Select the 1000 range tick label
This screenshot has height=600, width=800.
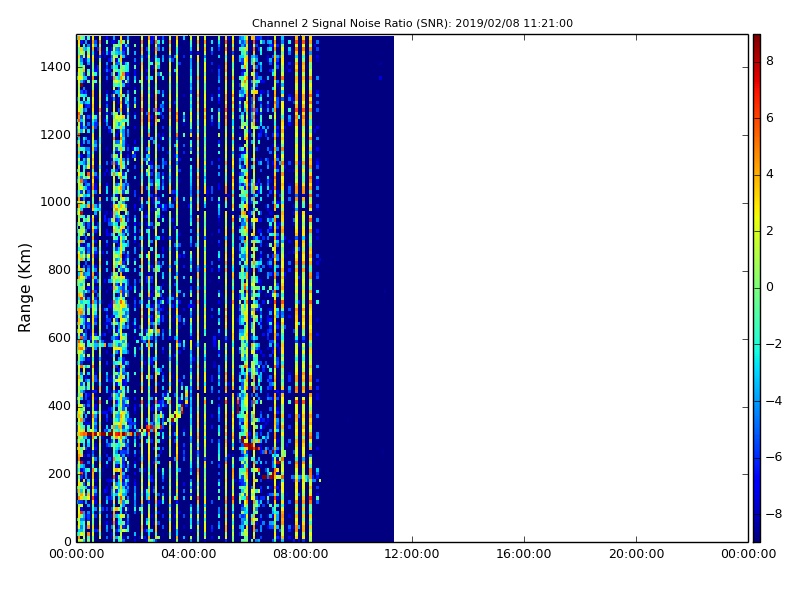pos(56,202)
